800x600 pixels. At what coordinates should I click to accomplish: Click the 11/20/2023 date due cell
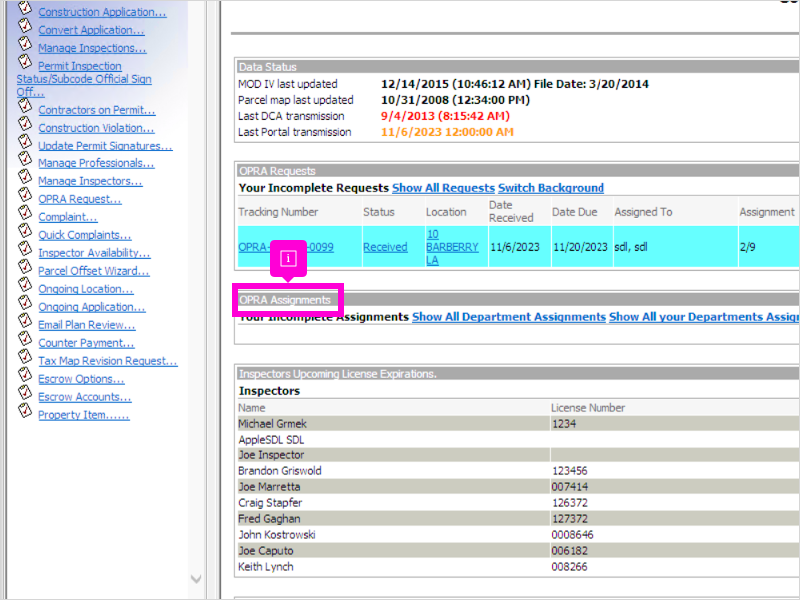click(581, 247)
